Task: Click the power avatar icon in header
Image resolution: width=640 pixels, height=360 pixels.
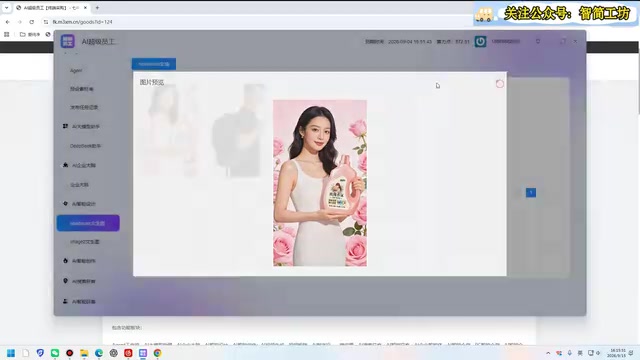Action: click(x=480, y=41)
